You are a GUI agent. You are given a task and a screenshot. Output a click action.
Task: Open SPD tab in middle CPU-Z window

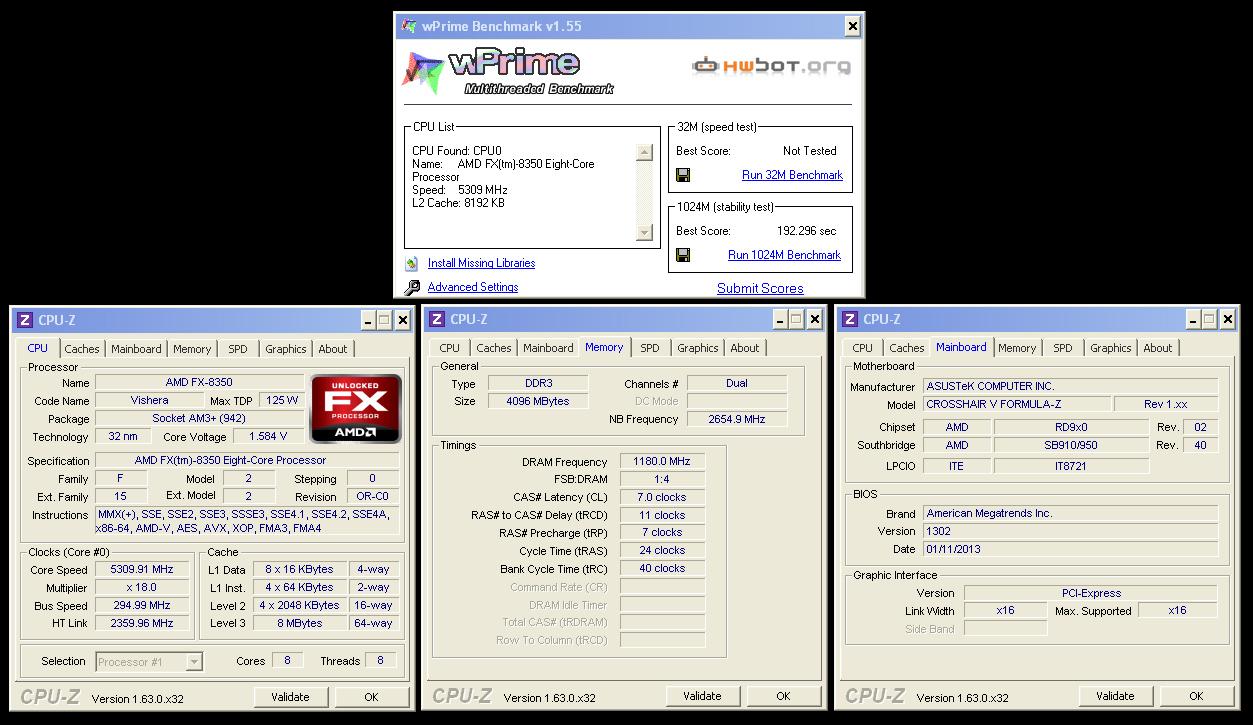pos(650,348)
